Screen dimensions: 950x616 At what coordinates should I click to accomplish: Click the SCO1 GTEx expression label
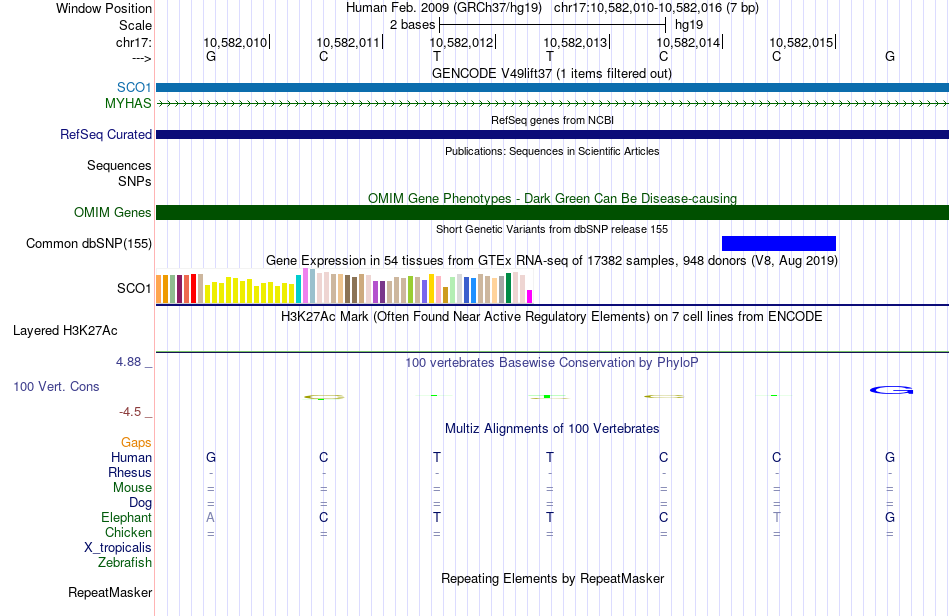click(x=134, y=288)
